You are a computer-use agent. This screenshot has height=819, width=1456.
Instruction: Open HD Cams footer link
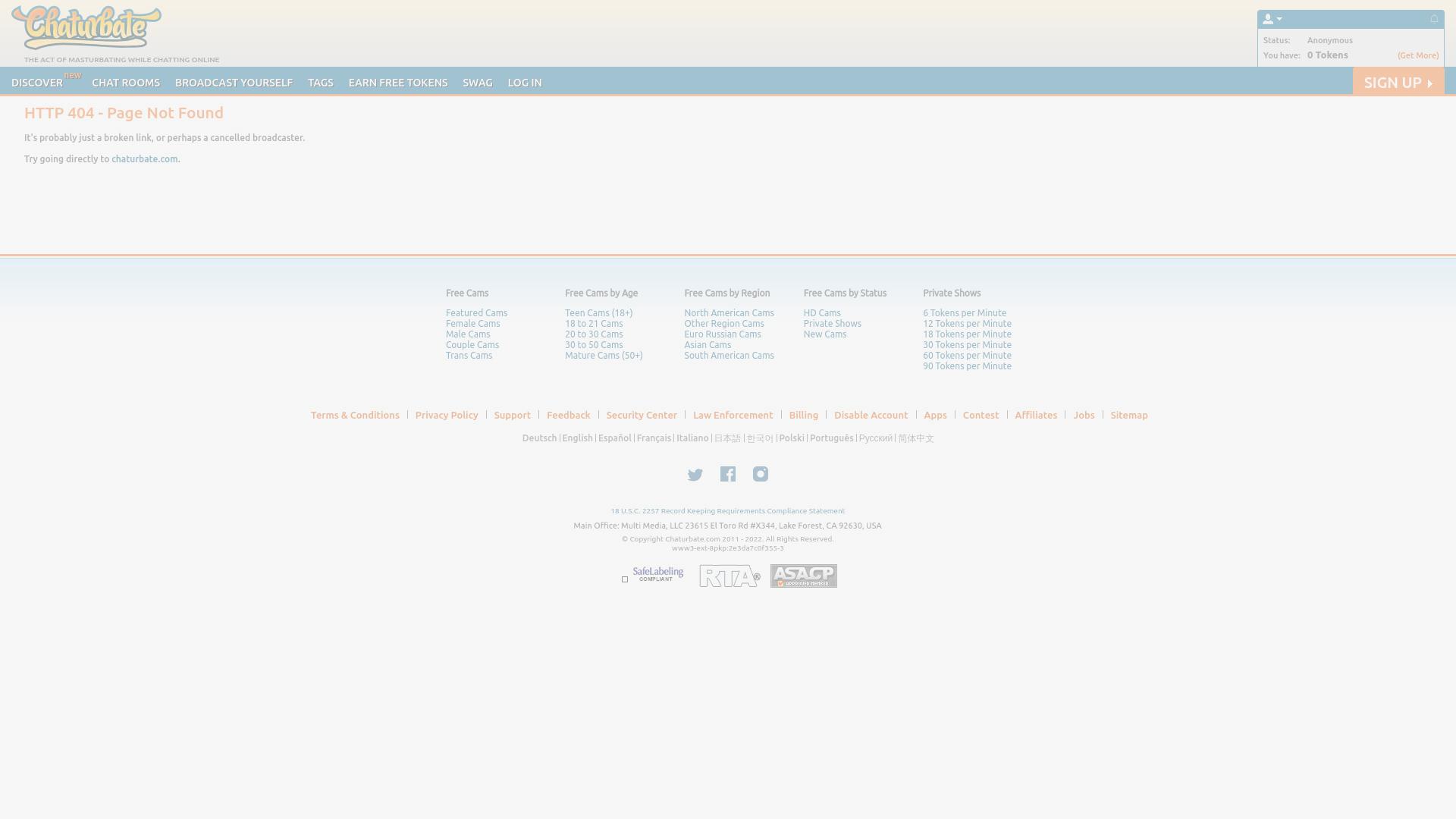[x=822, y=313]
